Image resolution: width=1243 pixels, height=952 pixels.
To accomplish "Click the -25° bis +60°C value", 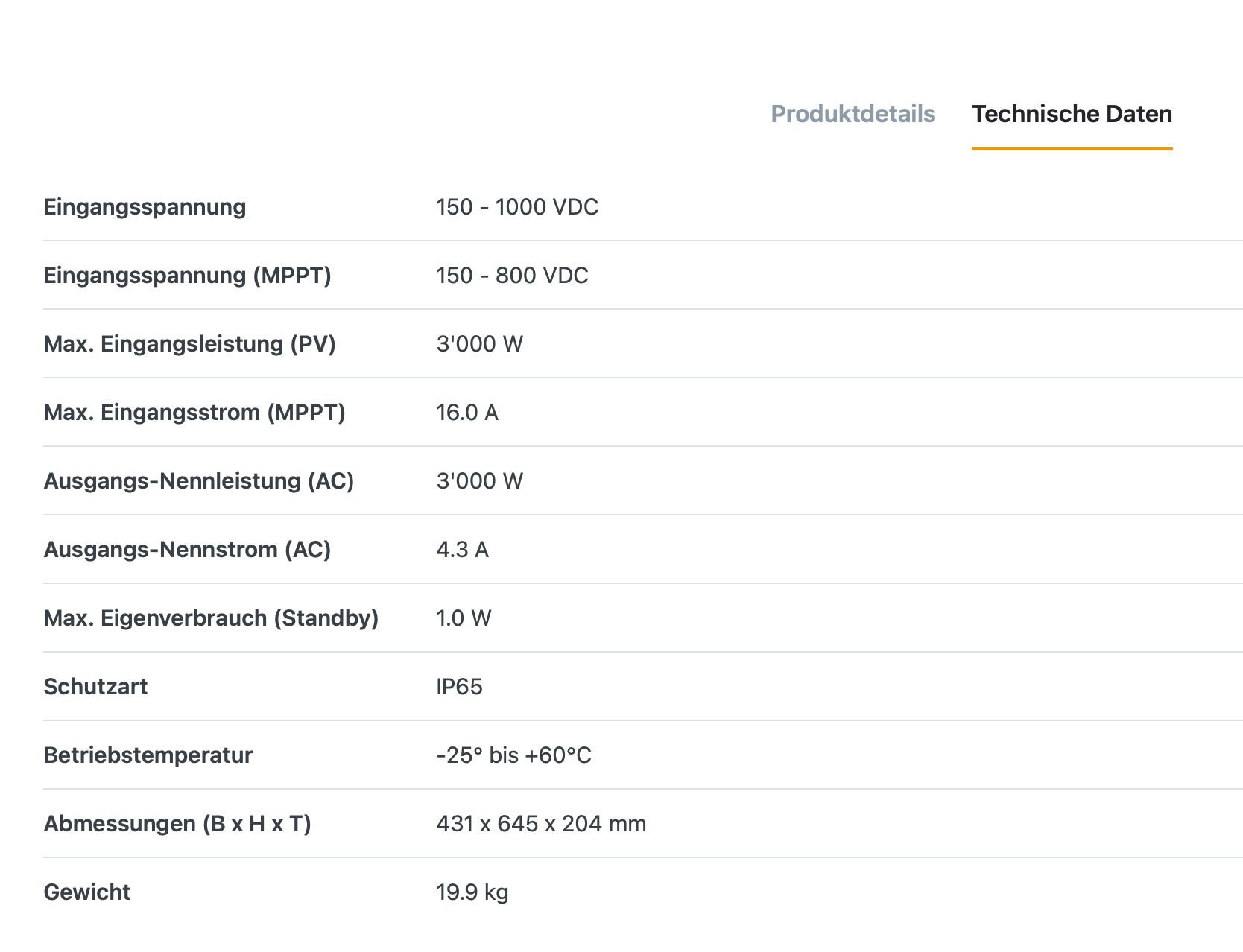I will [x=513, y=755].
